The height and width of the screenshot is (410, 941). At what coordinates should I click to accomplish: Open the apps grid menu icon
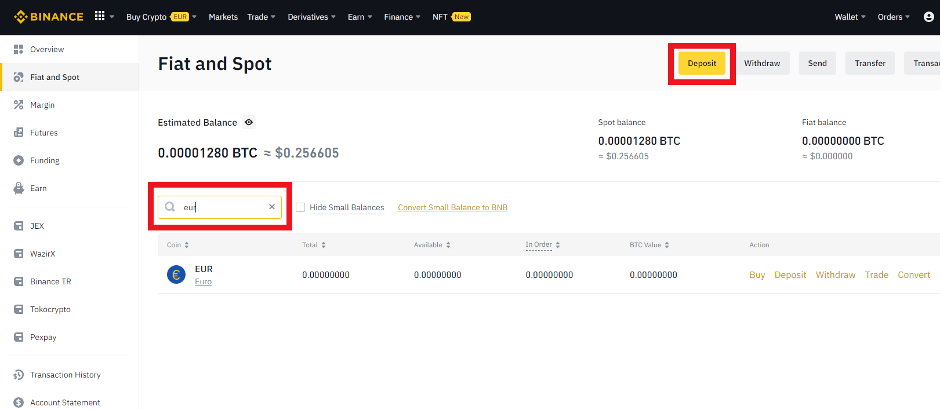coord(100,17)
